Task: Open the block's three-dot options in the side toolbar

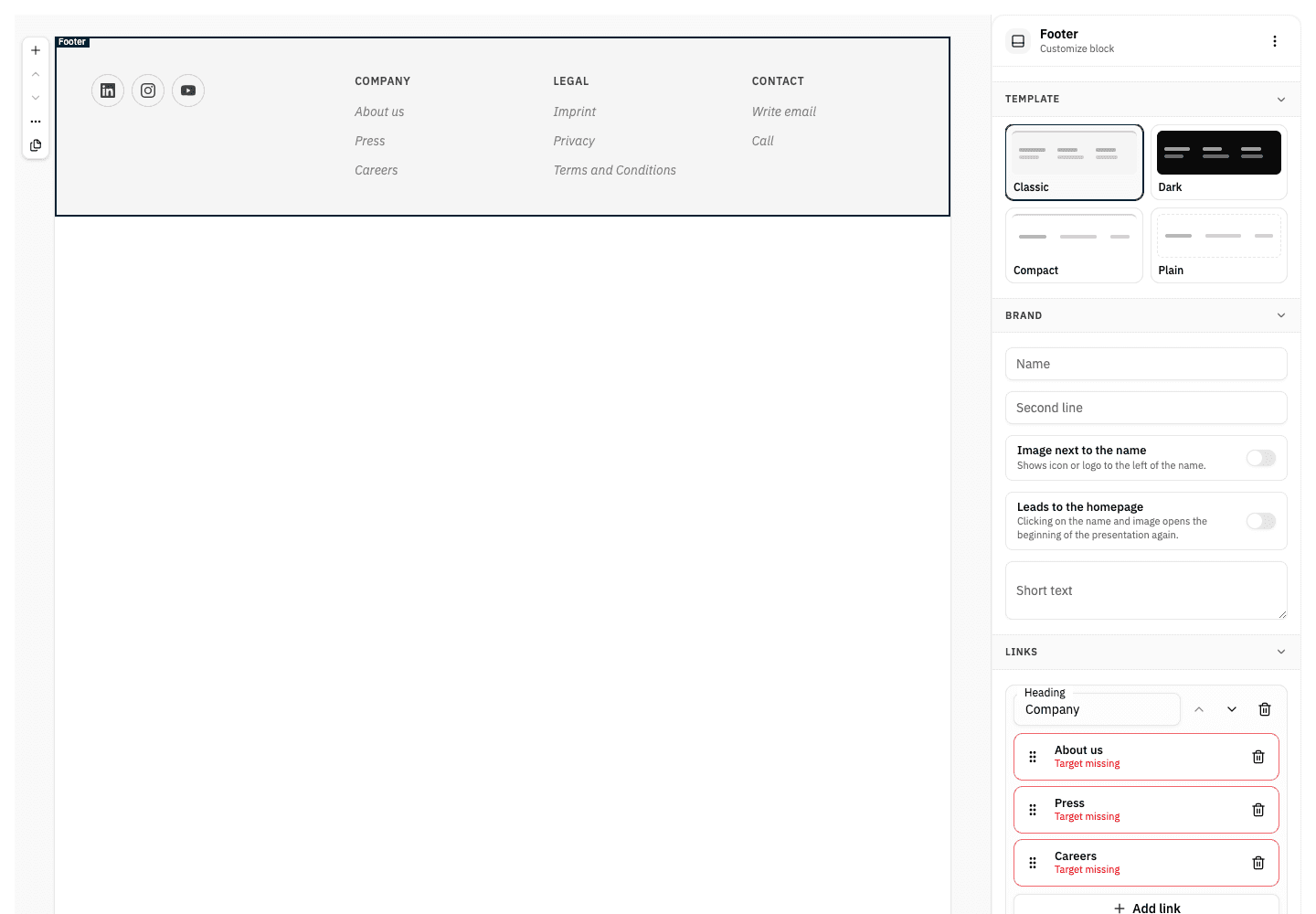Action: 36,122
